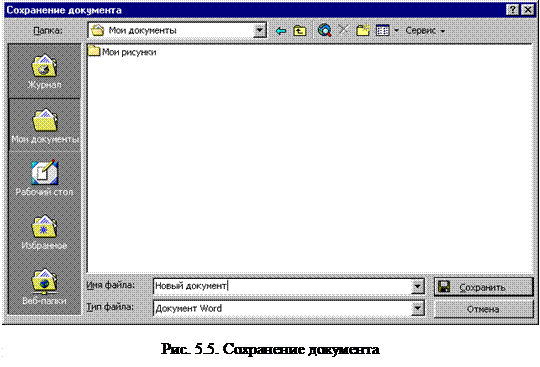This screenshot has width=540, height=367.
Task: Select the Мои рисунки folder
Action: click(x=122, y=52)
